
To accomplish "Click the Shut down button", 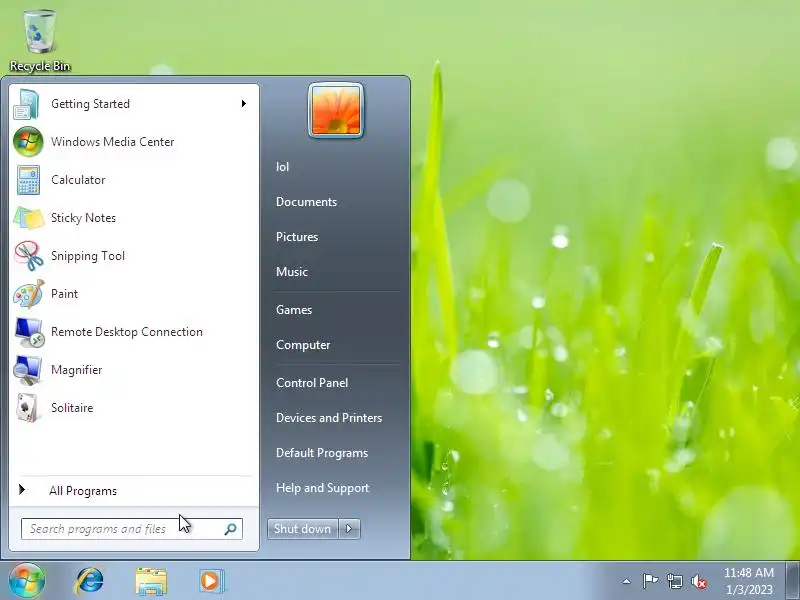I will pyautogui.click(x=303, y=529).
